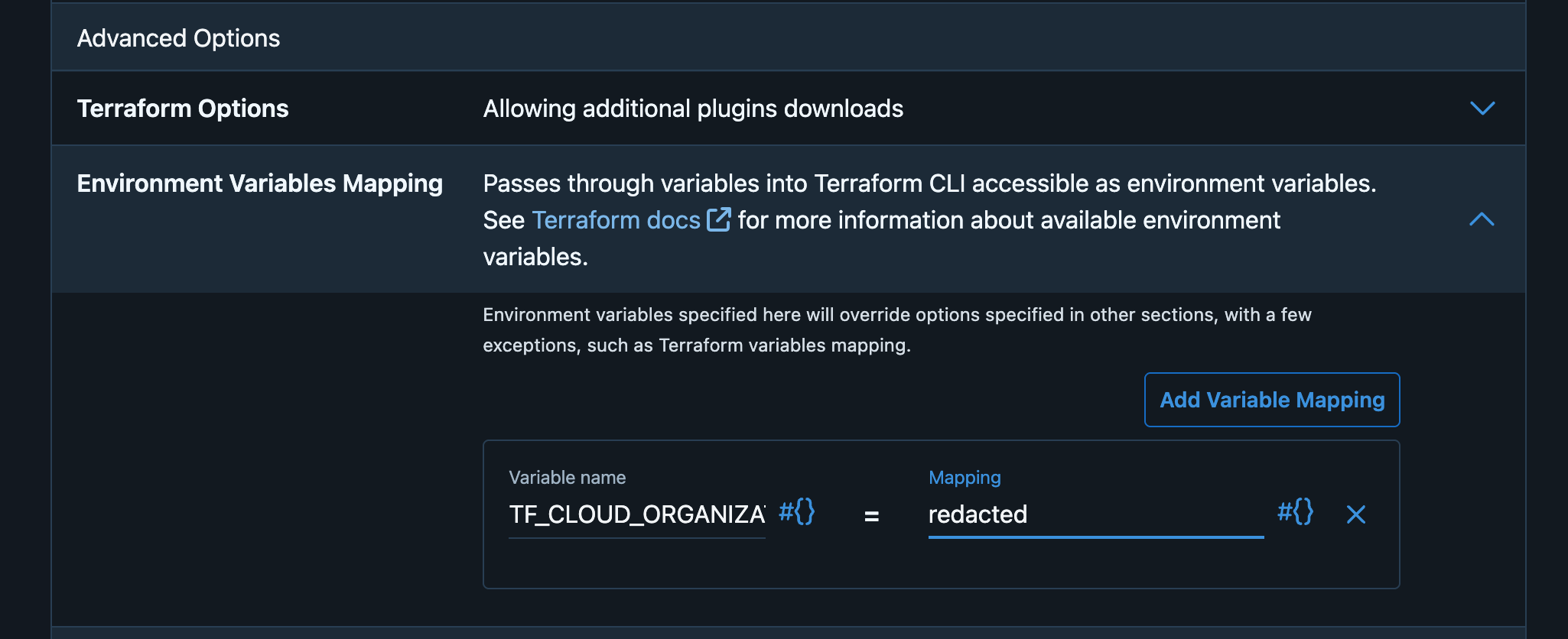
Task: Expand the Terraform Options chevron
Action: [1482, 109]
